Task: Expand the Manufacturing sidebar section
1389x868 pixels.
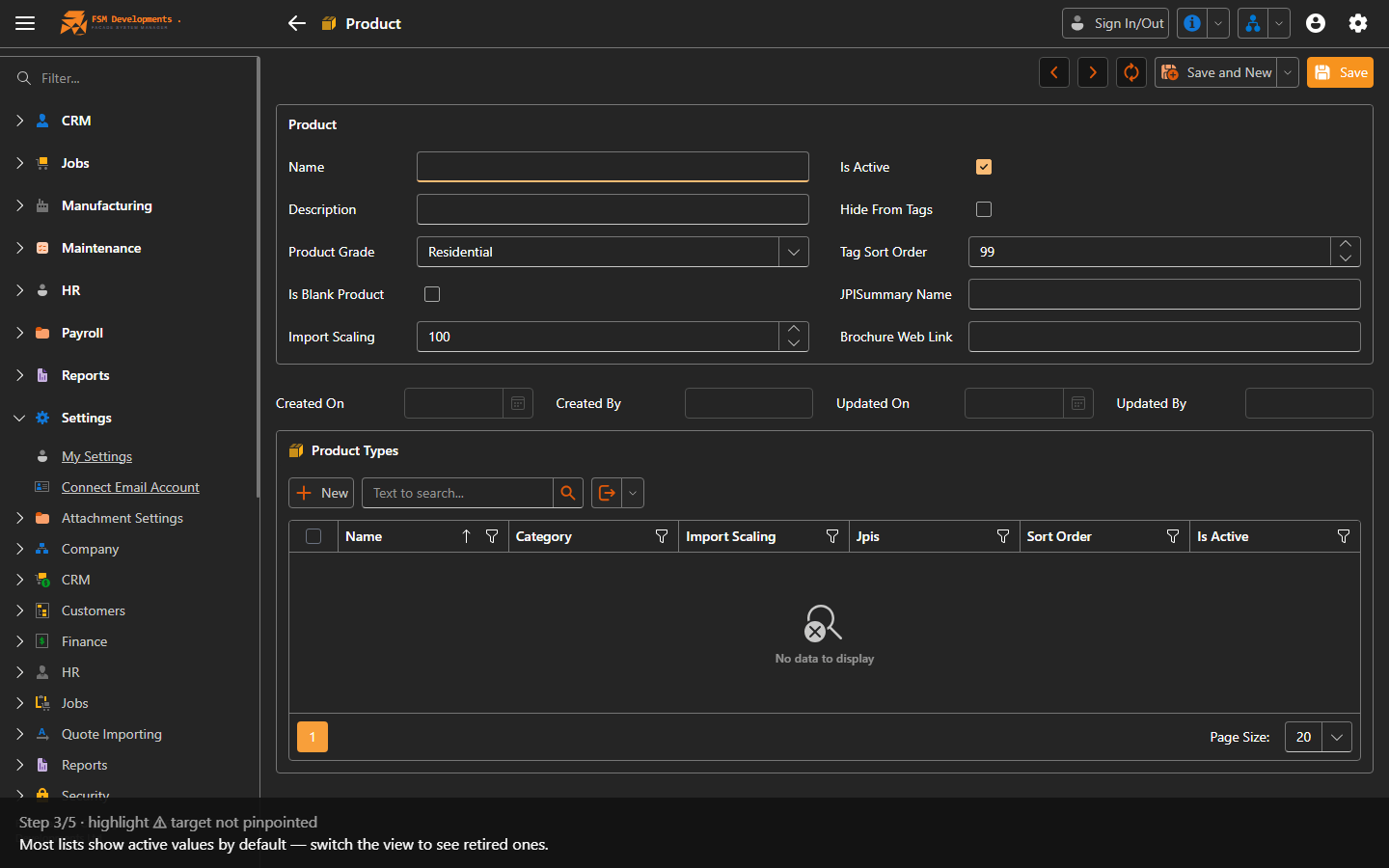Action: (x=19, y=205)
